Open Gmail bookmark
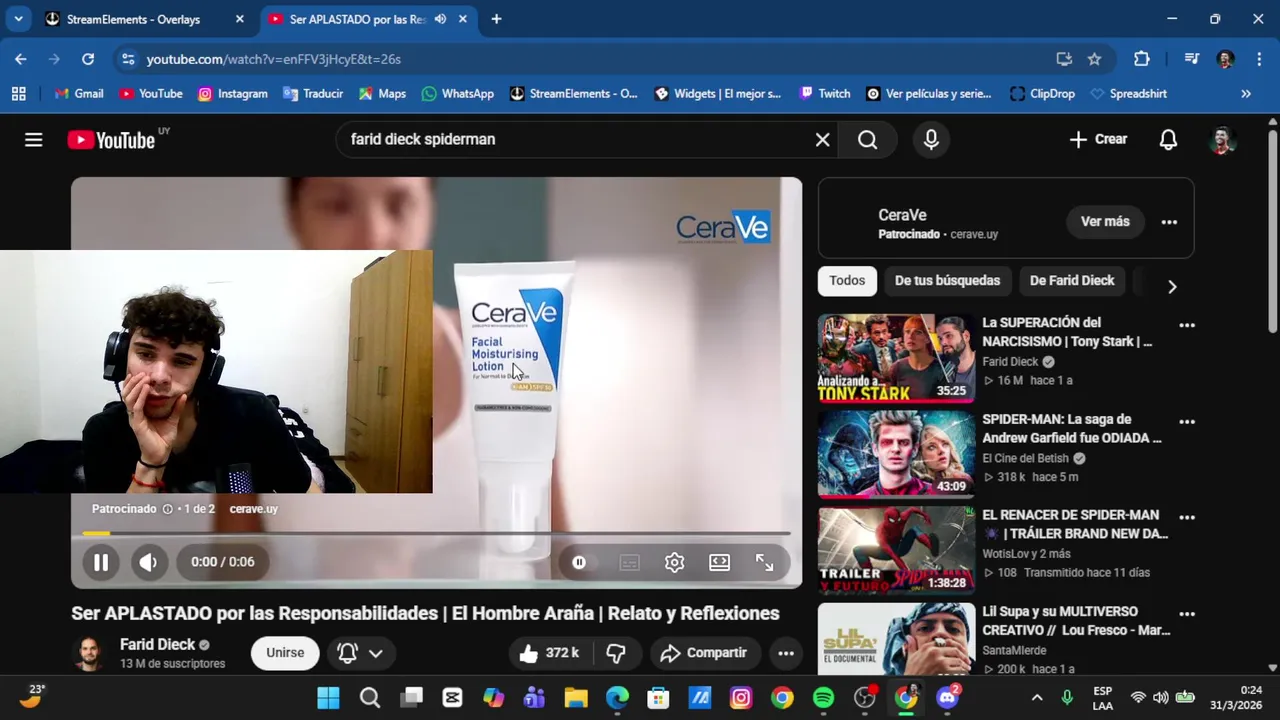 coord(78,93)
